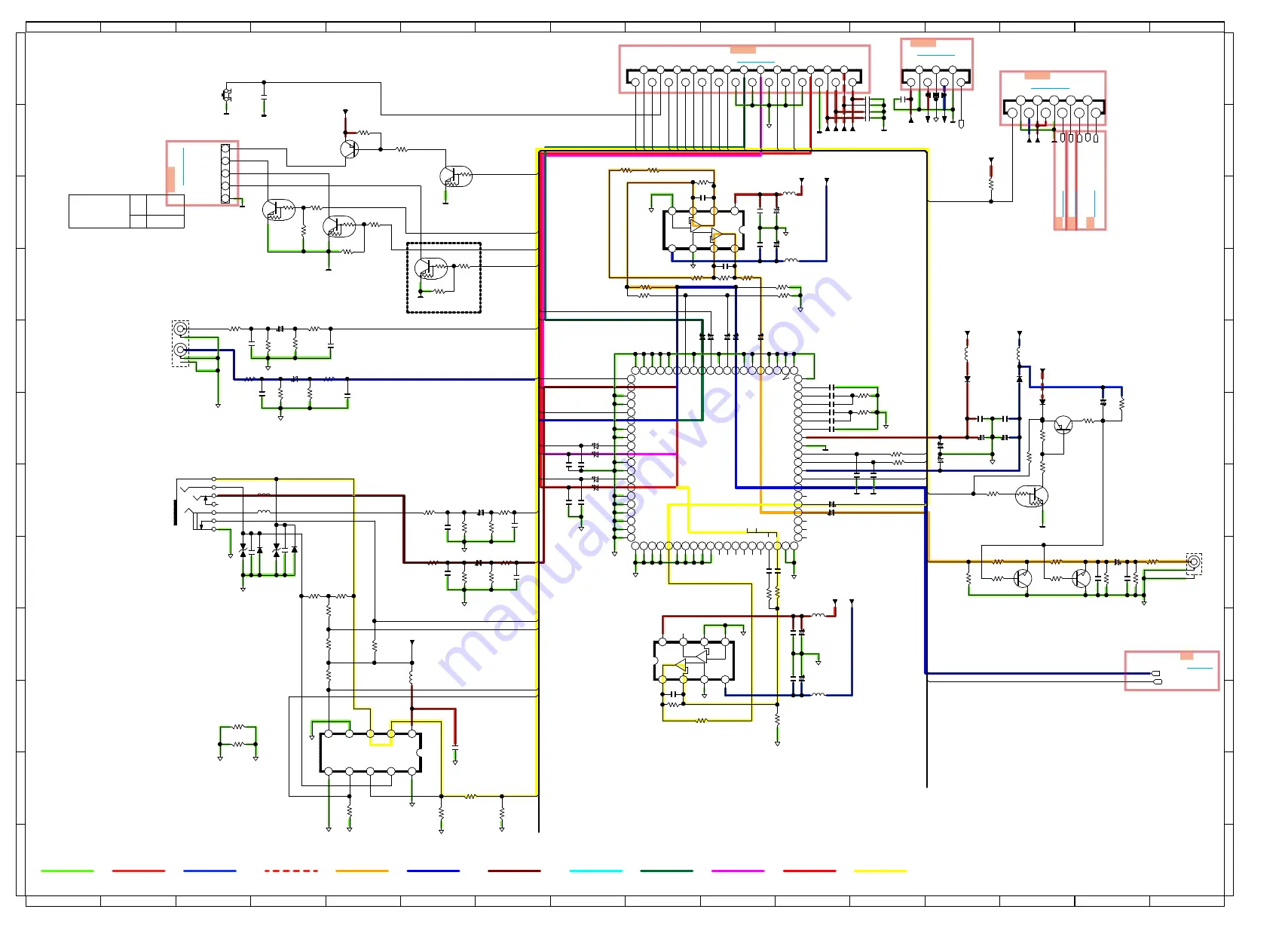This screenshot has width=1282, height=952.
Task: Select the yellow-highlighted op-amp IC at bottom center
Action: [693, 660]
